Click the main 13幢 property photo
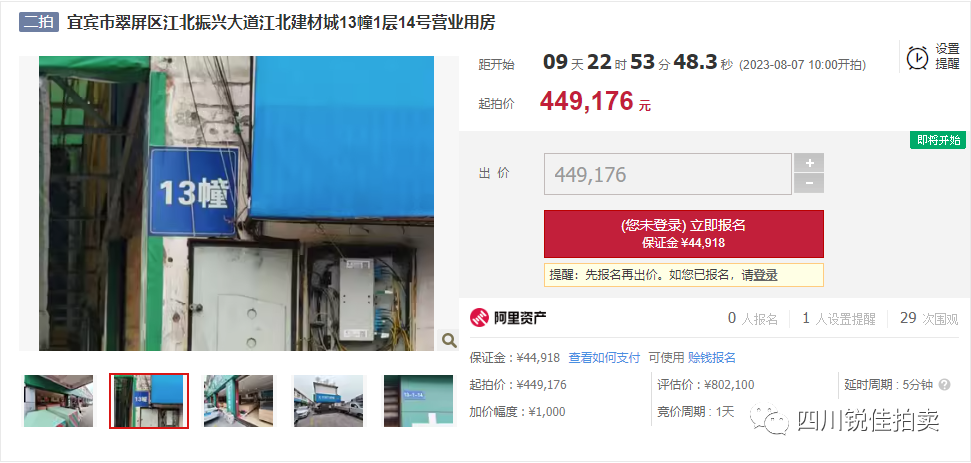The width and height of the screenshot is (971, 463). (x=237, y=204)
